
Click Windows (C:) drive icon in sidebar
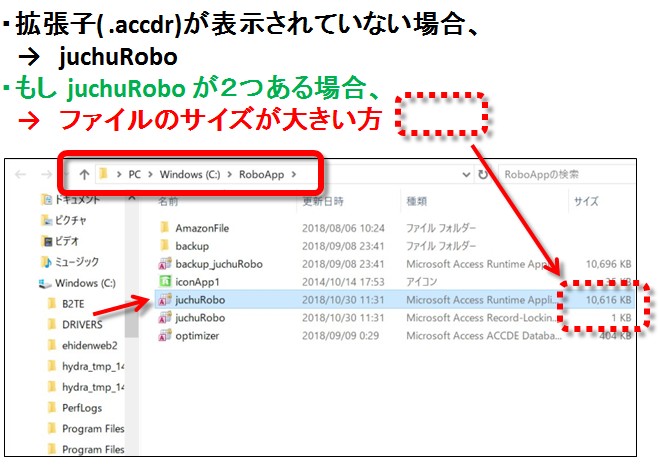[45, 284]
